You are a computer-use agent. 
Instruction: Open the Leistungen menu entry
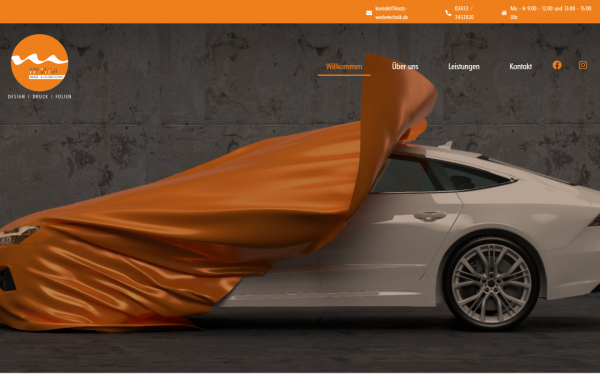[x=464, y=67]
